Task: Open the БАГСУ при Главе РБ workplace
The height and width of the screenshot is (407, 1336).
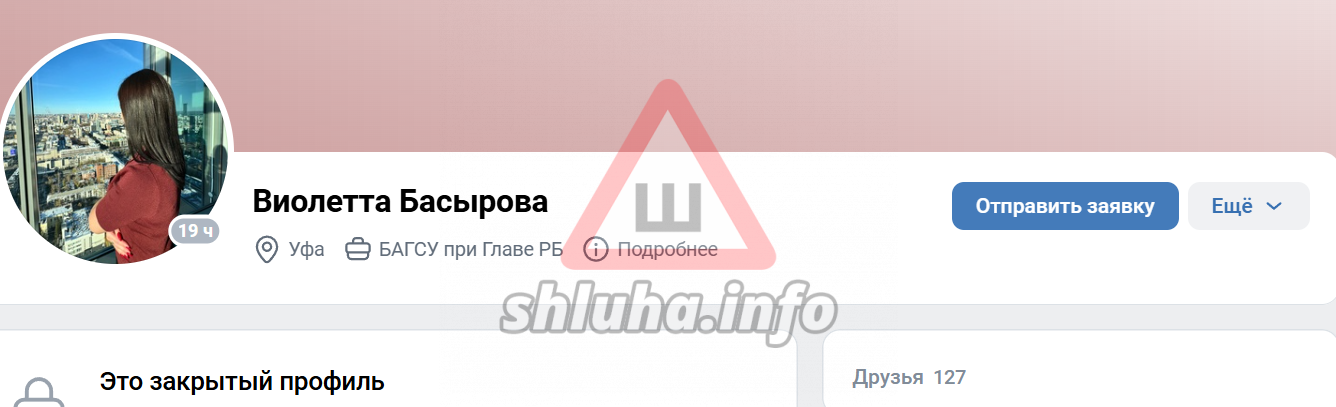Action: [x=471, y=249]
